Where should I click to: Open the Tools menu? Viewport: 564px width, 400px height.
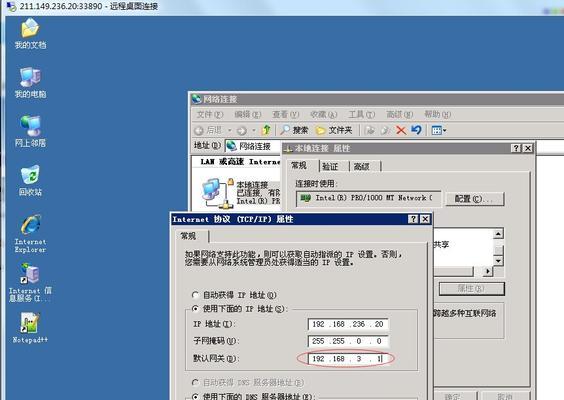click(361, 114)
